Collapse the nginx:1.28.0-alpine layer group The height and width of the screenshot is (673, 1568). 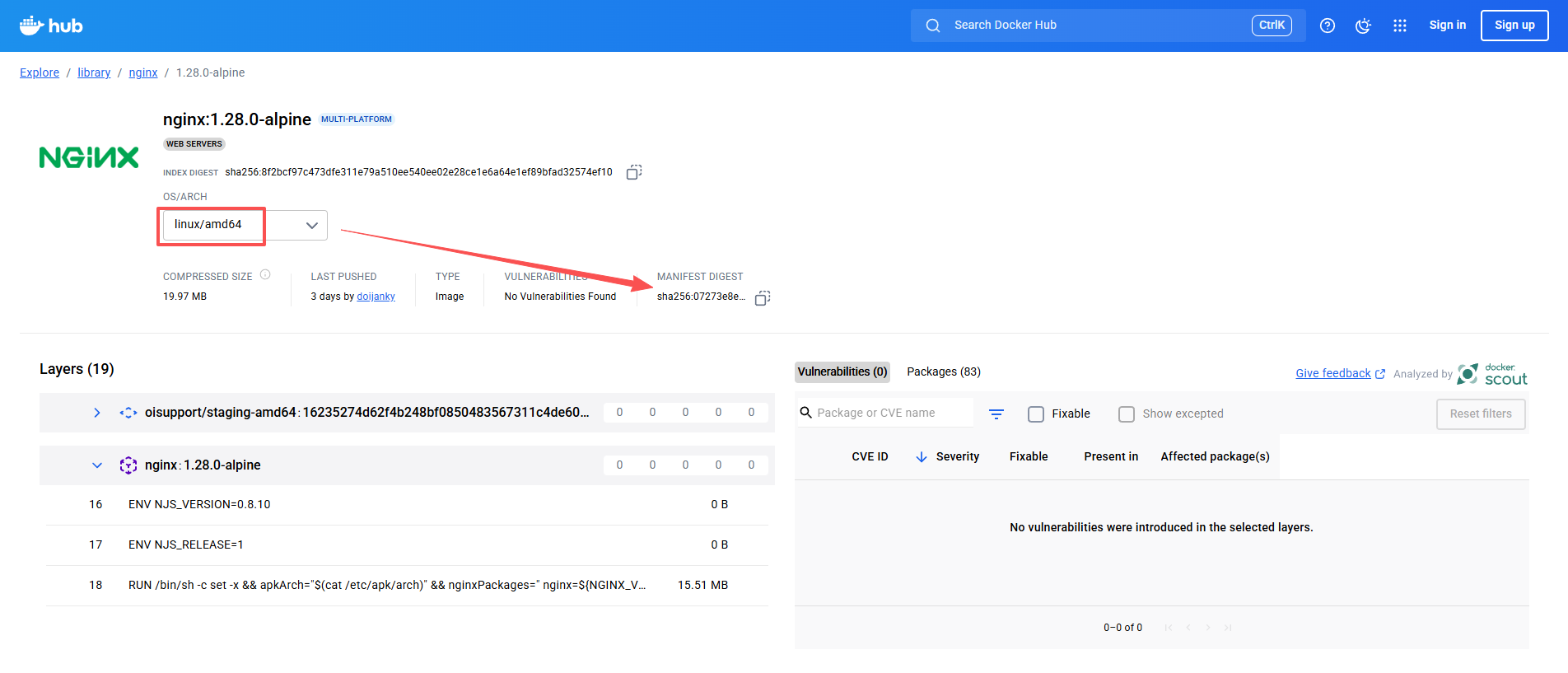97,465
